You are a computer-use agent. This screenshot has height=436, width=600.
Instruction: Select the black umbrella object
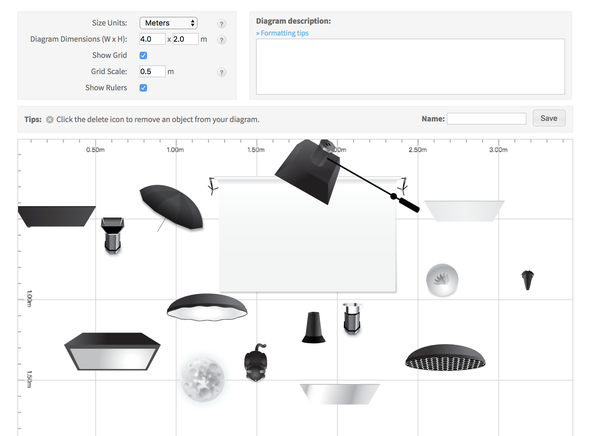171,207
